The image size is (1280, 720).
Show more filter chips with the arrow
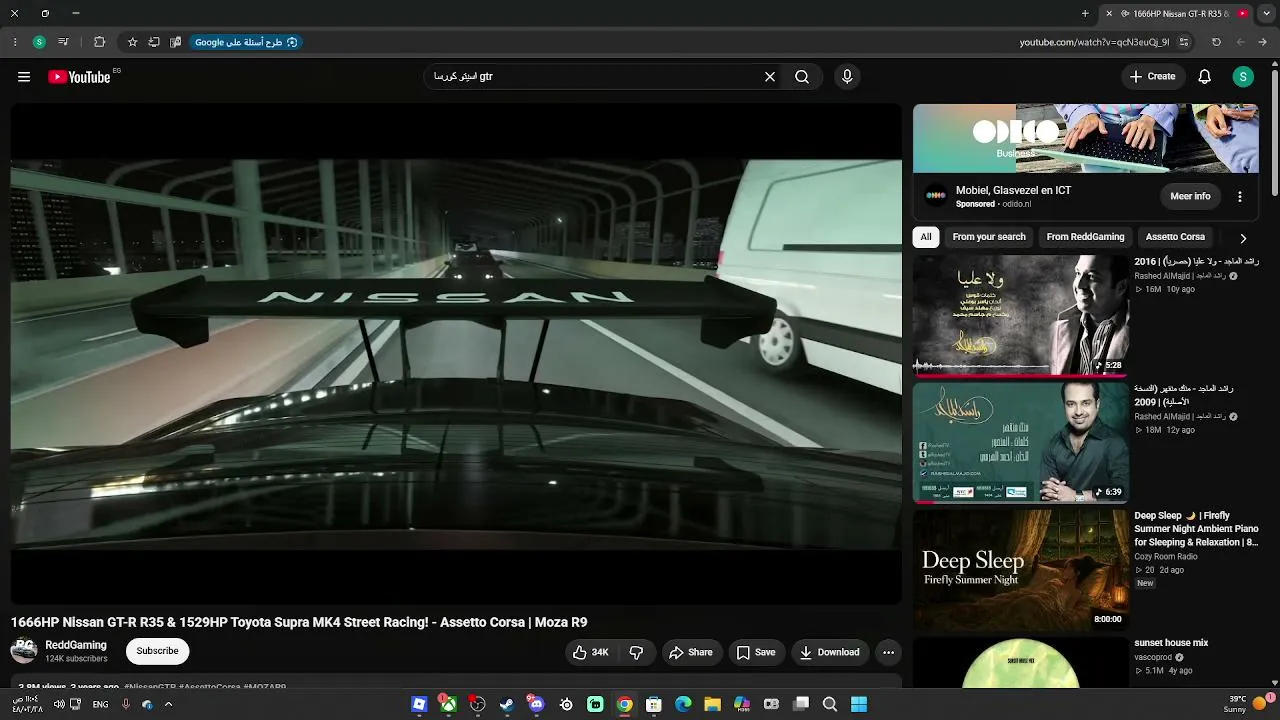(x=1243, y=238)
